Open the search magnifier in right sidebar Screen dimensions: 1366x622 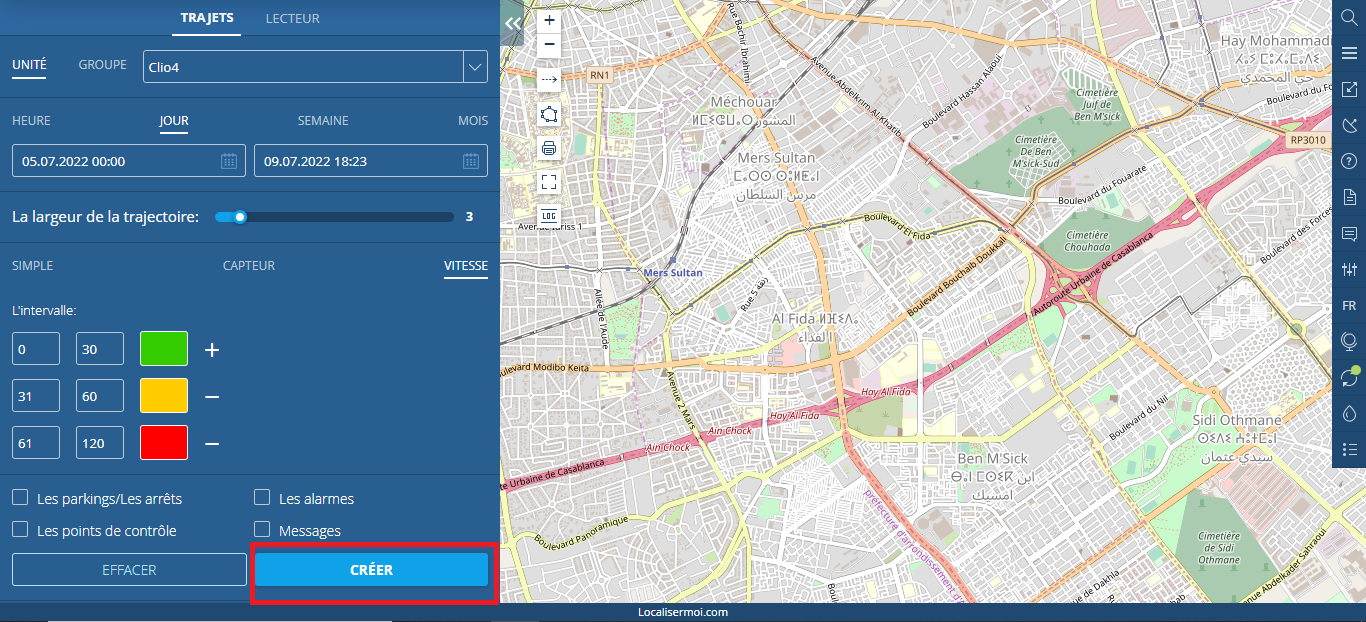click(1349, 17)
